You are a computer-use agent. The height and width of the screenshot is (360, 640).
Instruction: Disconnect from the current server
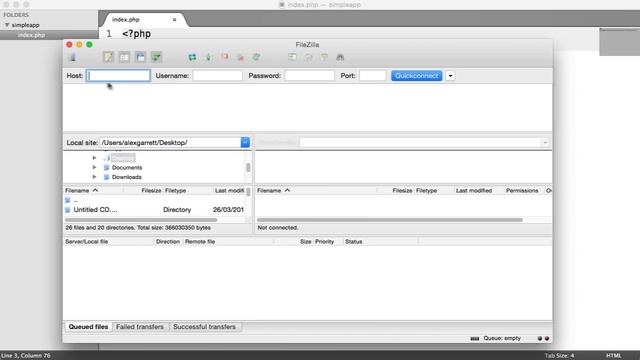pos(240,57)
